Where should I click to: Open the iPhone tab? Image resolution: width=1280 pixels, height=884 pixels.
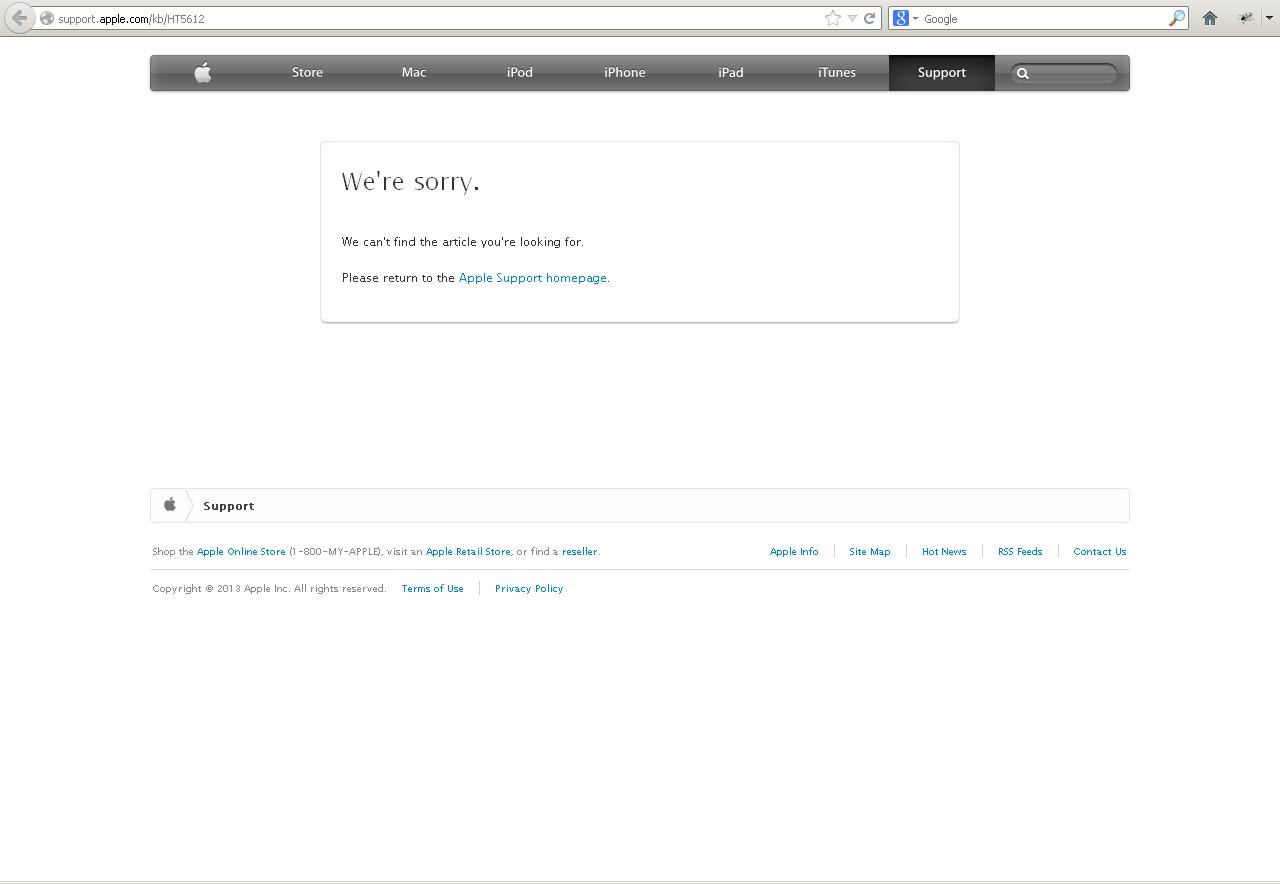coord(625,72)
